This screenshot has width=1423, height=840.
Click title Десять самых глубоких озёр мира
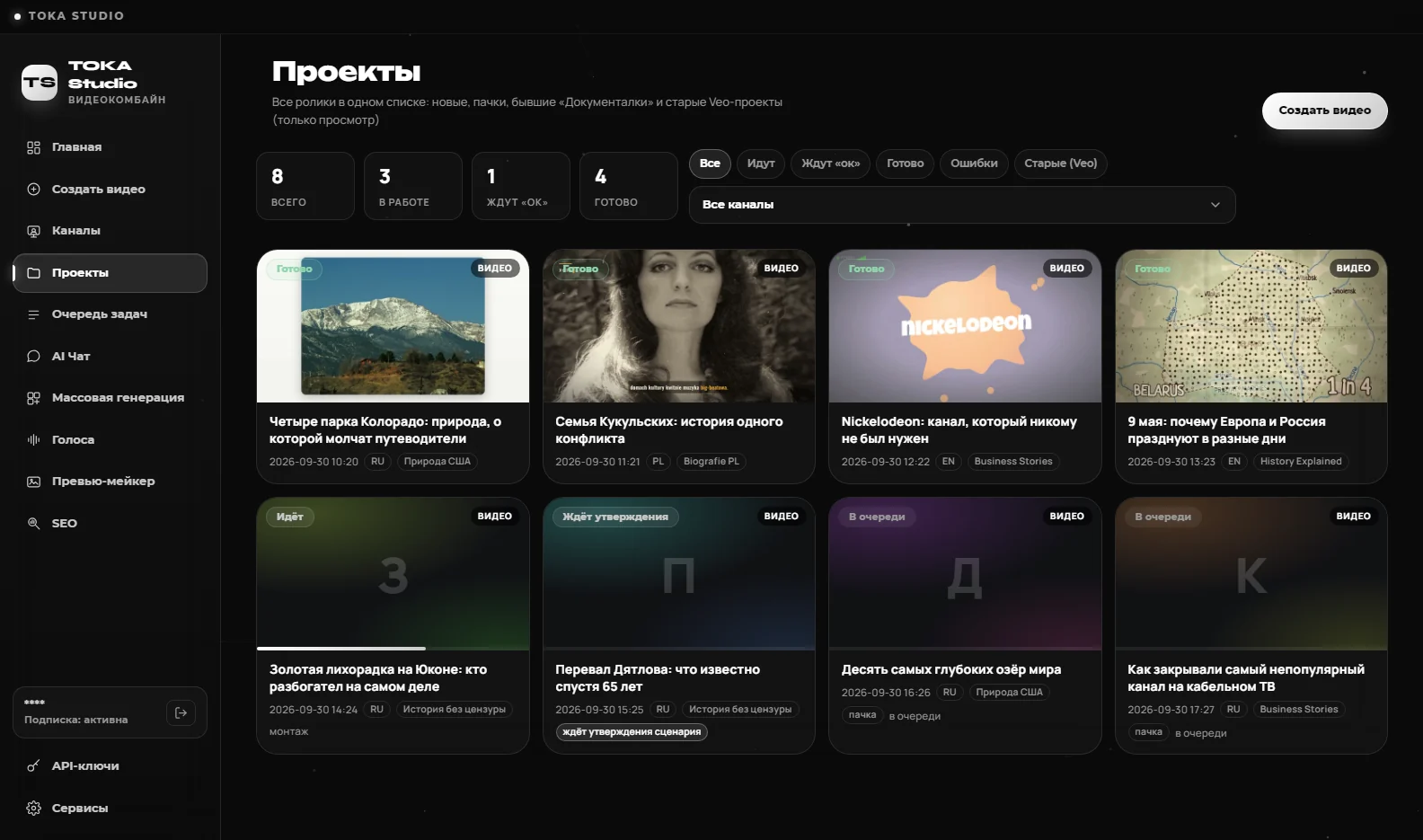[951, 670]
